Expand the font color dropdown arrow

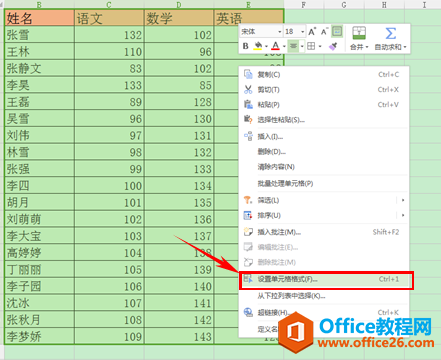click(284, 46)
